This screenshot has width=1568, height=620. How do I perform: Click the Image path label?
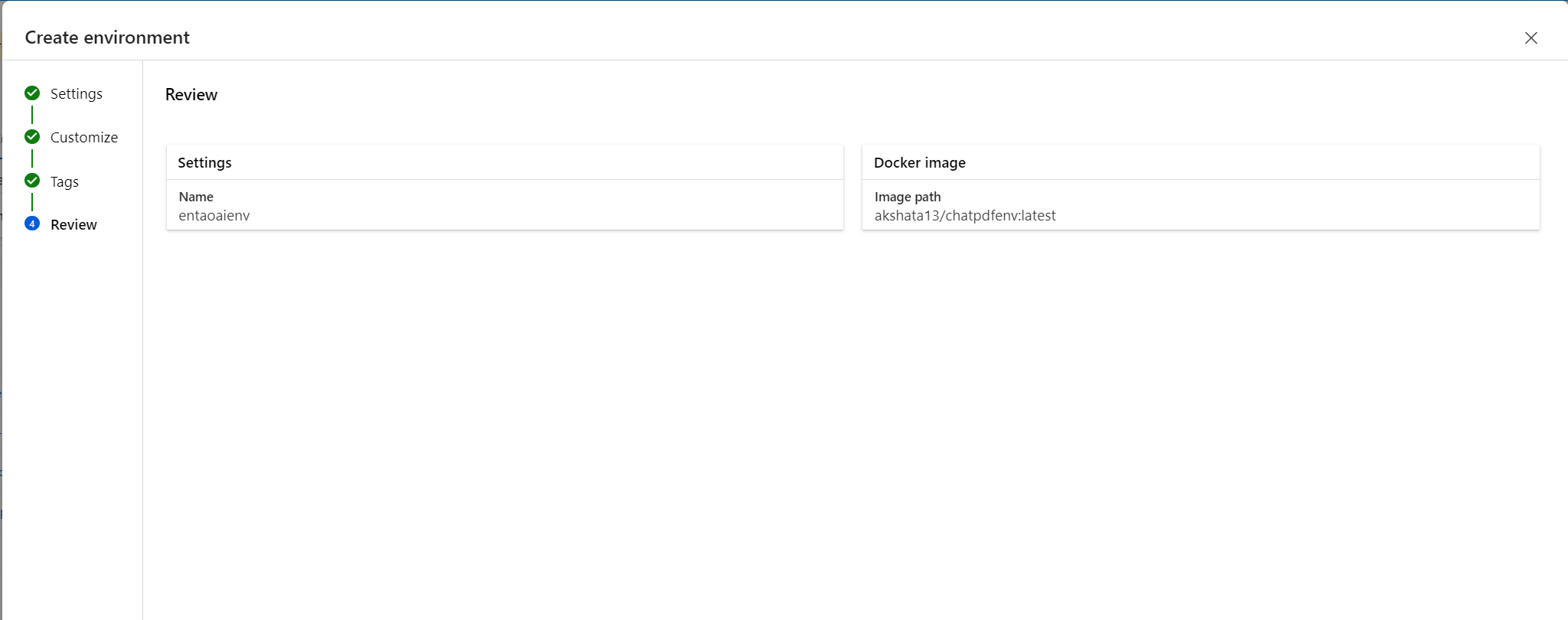[x=908, y=197]
